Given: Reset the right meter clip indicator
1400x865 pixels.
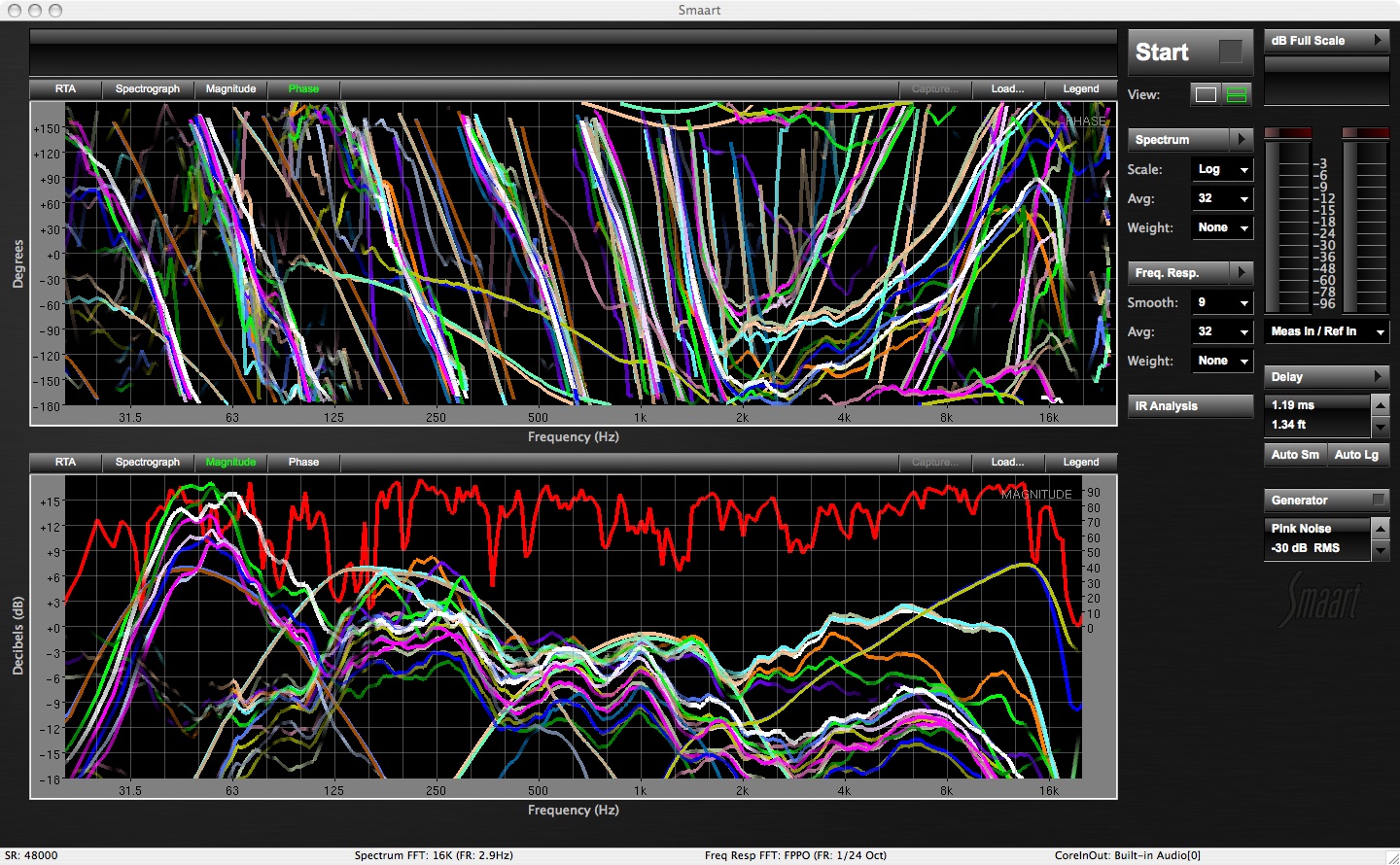Looking at the screenshot, I should tap(1365, 132).
